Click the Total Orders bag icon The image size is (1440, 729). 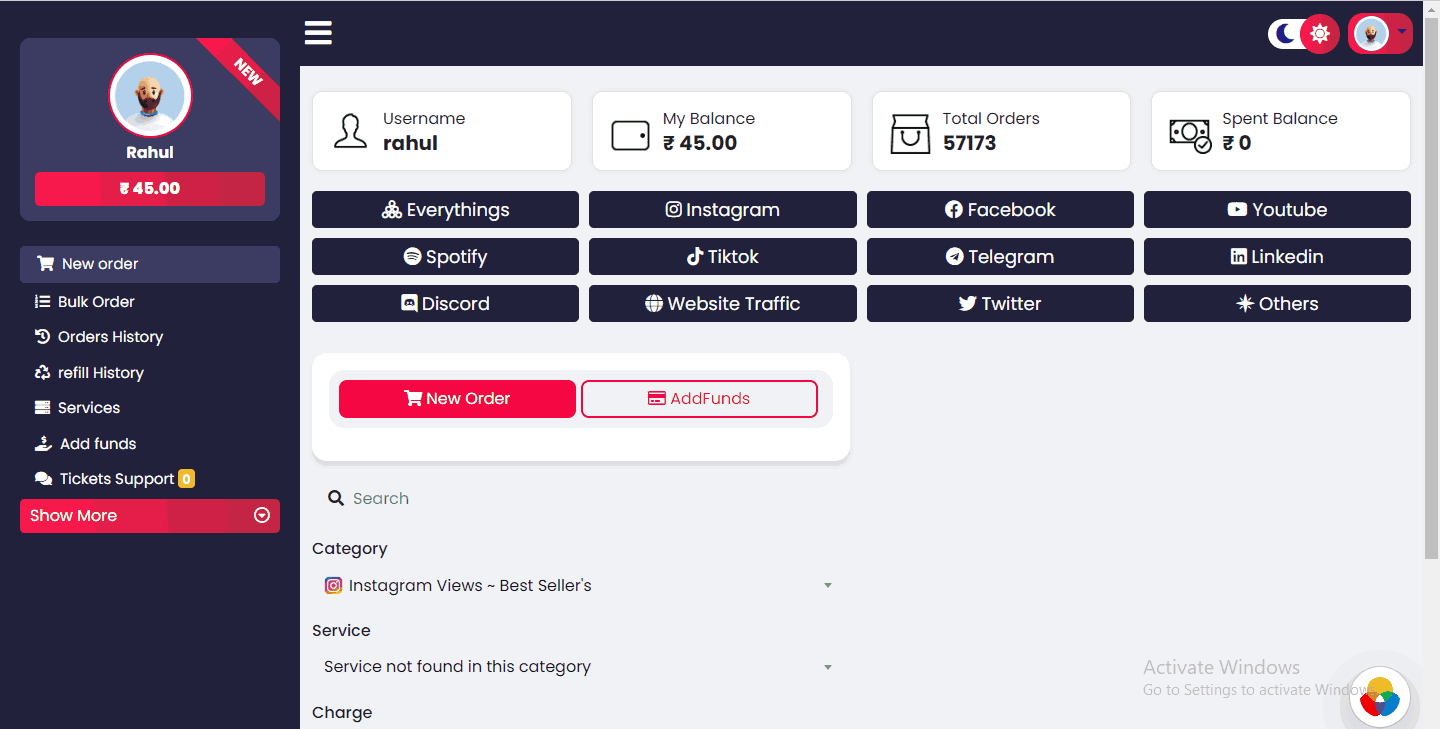pos(910,133)
